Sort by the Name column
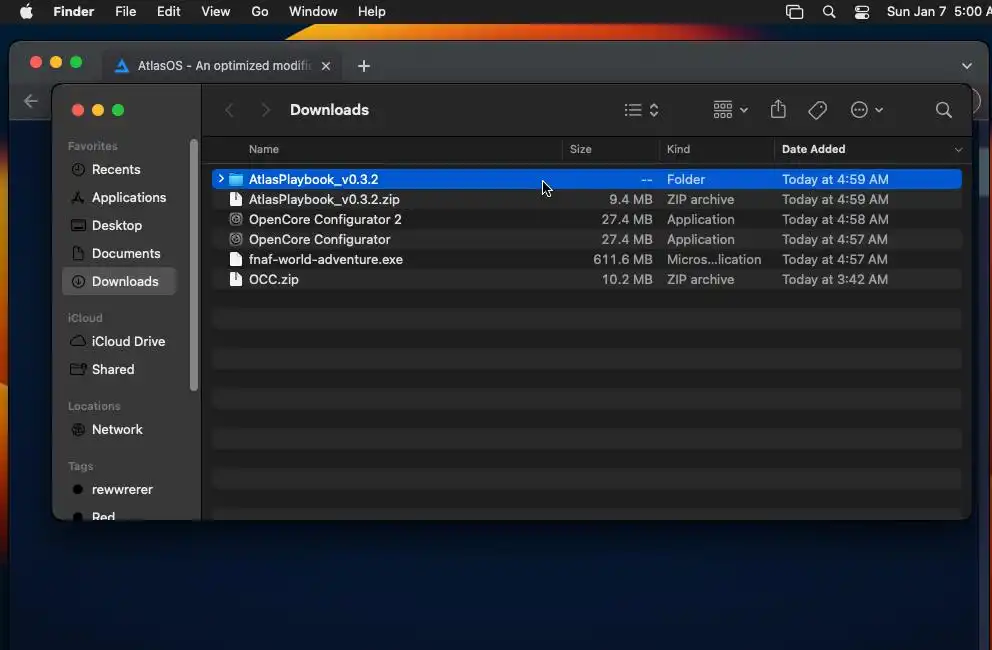Screen dimensions: 992x650 [x=263, y=149]
